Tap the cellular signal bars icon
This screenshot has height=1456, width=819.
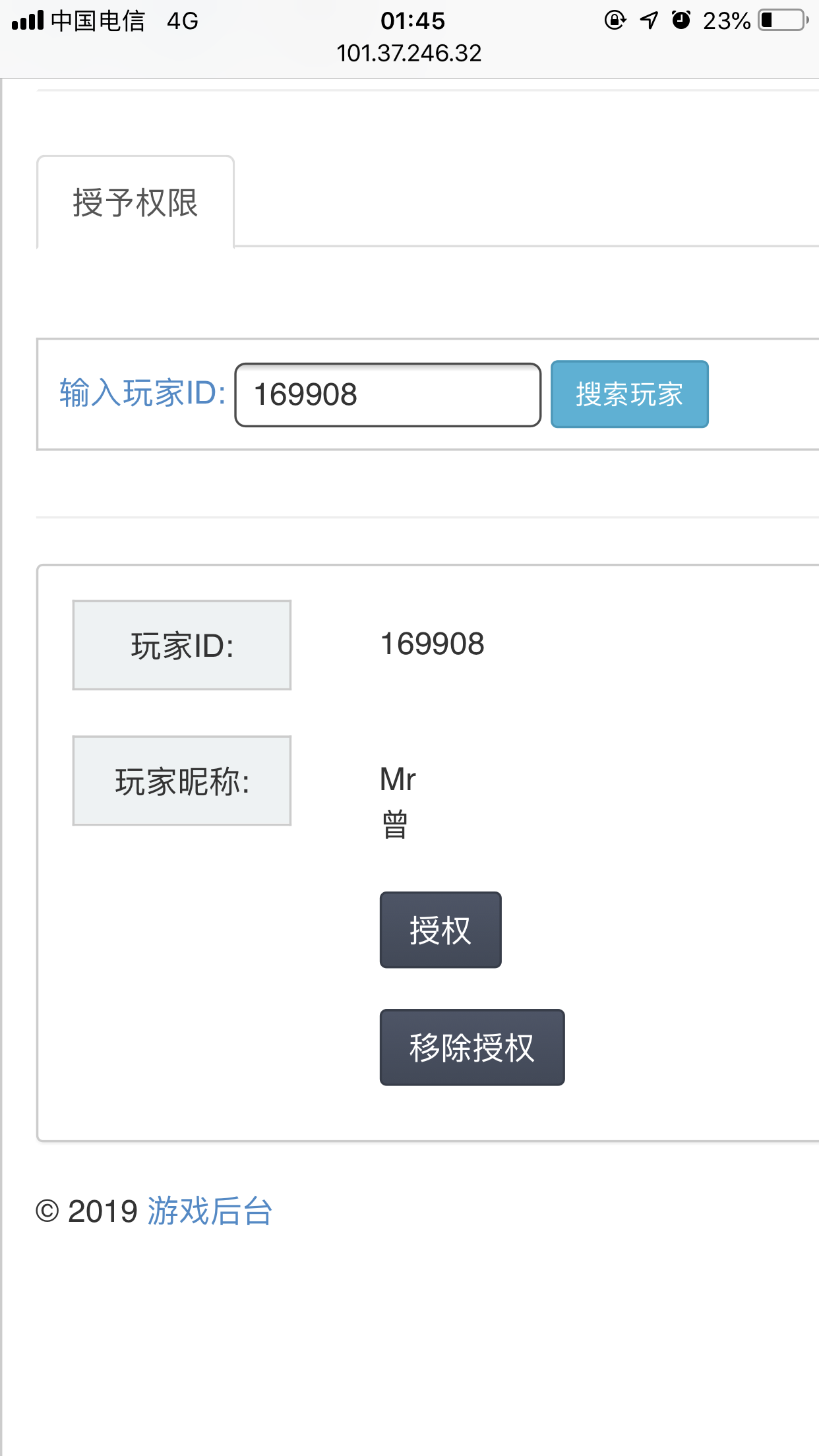click(x=28, y=21)
